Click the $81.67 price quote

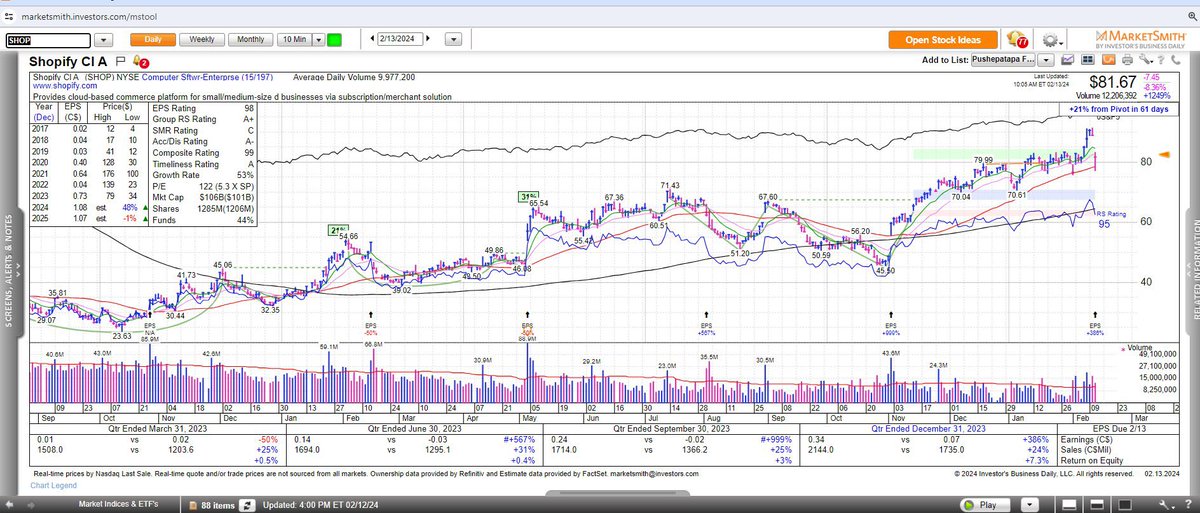click(1112, 82)
